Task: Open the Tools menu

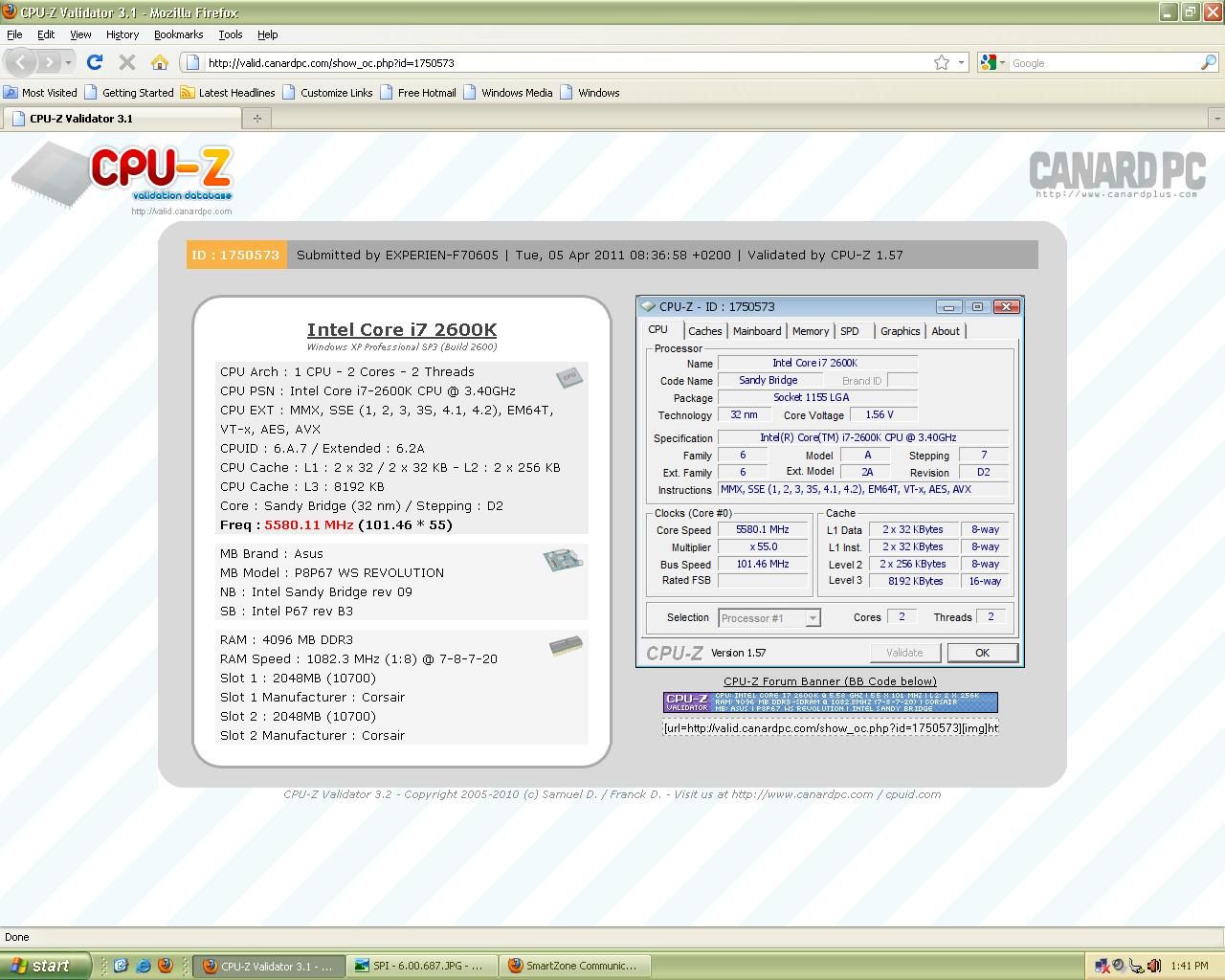Action: click(x=231, y=34)
